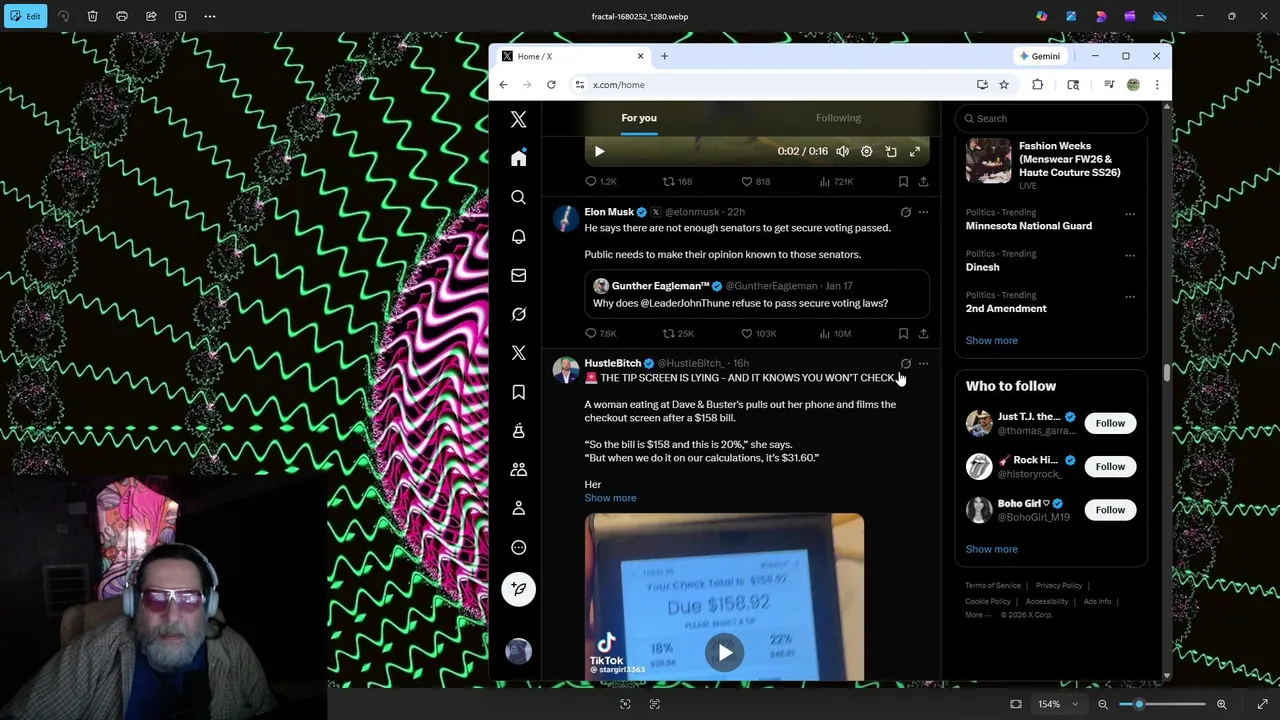
Task: Follow Rock Hi... account
Action: pyautogui.click(x=1110, y=466)
